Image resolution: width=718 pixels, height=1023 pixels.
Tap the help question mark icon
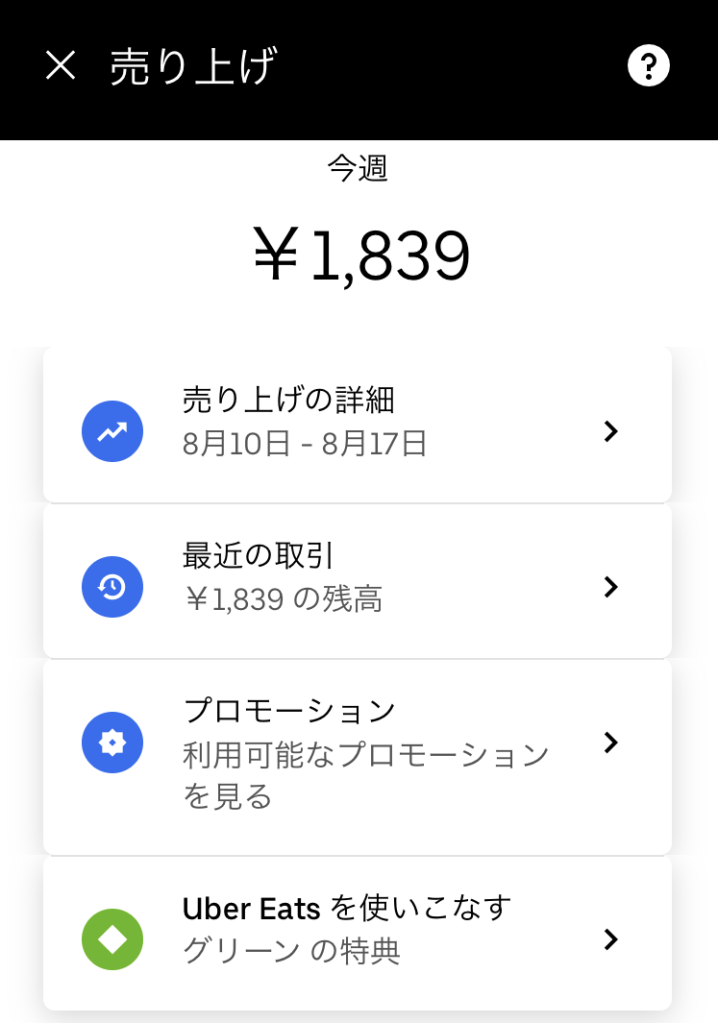(648, 66)
